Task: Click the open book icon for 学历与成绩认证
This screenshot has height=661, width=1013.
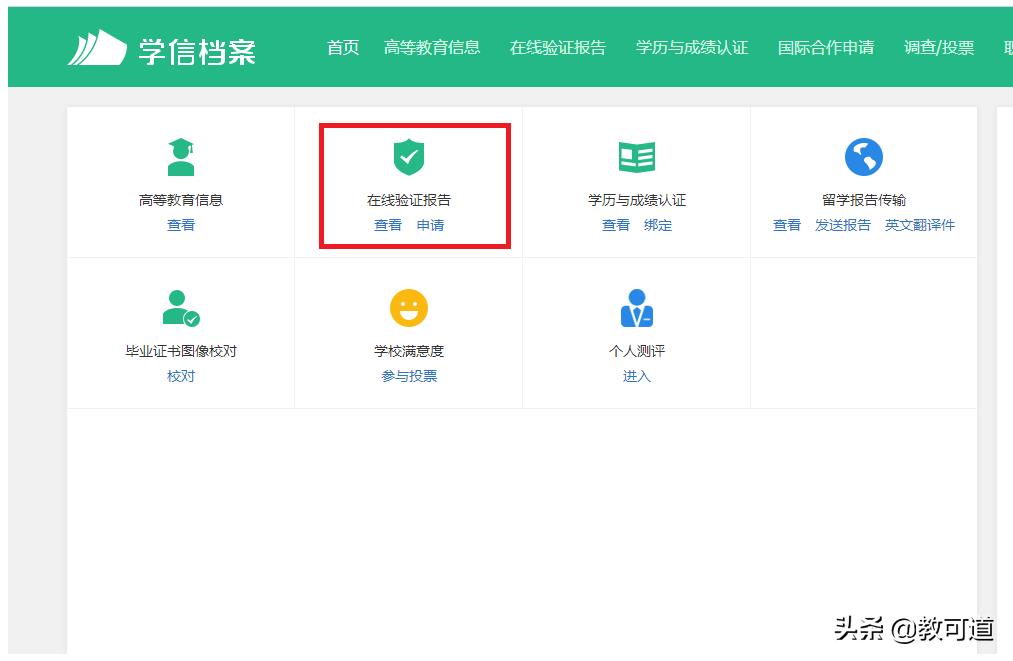Action: click(637, 157)
